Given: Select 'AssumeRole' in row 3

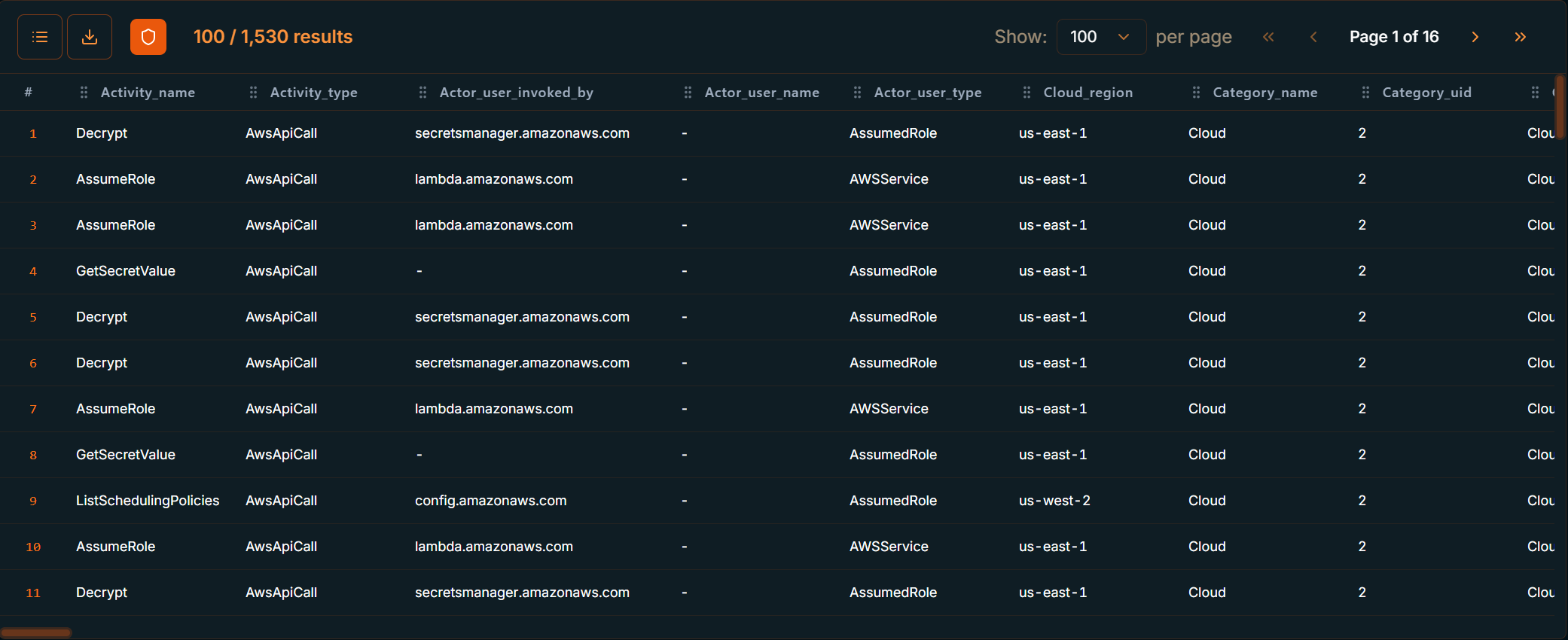Looking at the screenshot, I should 115,225.
